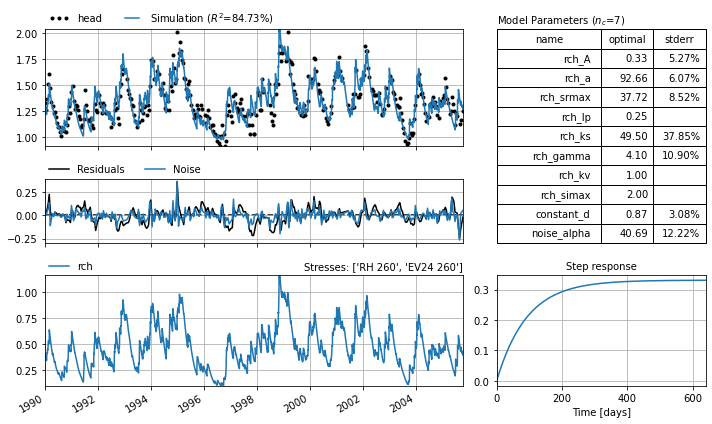Click the 'rch_A' parameter name cell
This screenshot has width=712, height=424.
coord(549,59)
